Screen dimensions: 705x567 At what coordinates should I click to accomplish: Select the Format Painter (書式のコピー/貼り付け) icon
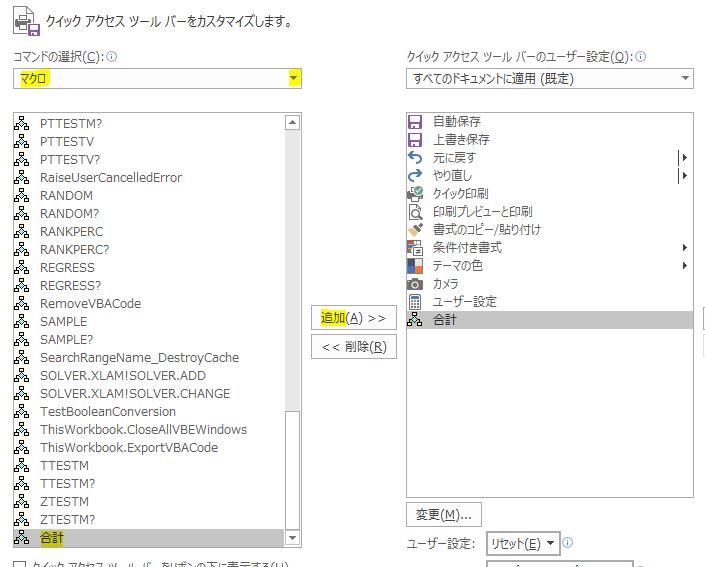point(416,230)
